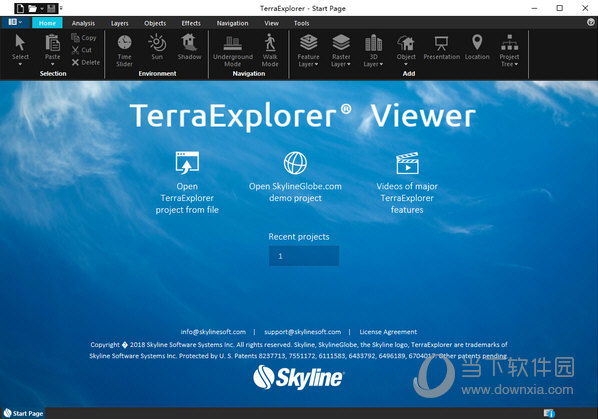The image size is (598, 419).
Task: Maximize the TerraExplorer window
Action: [559, 8]
